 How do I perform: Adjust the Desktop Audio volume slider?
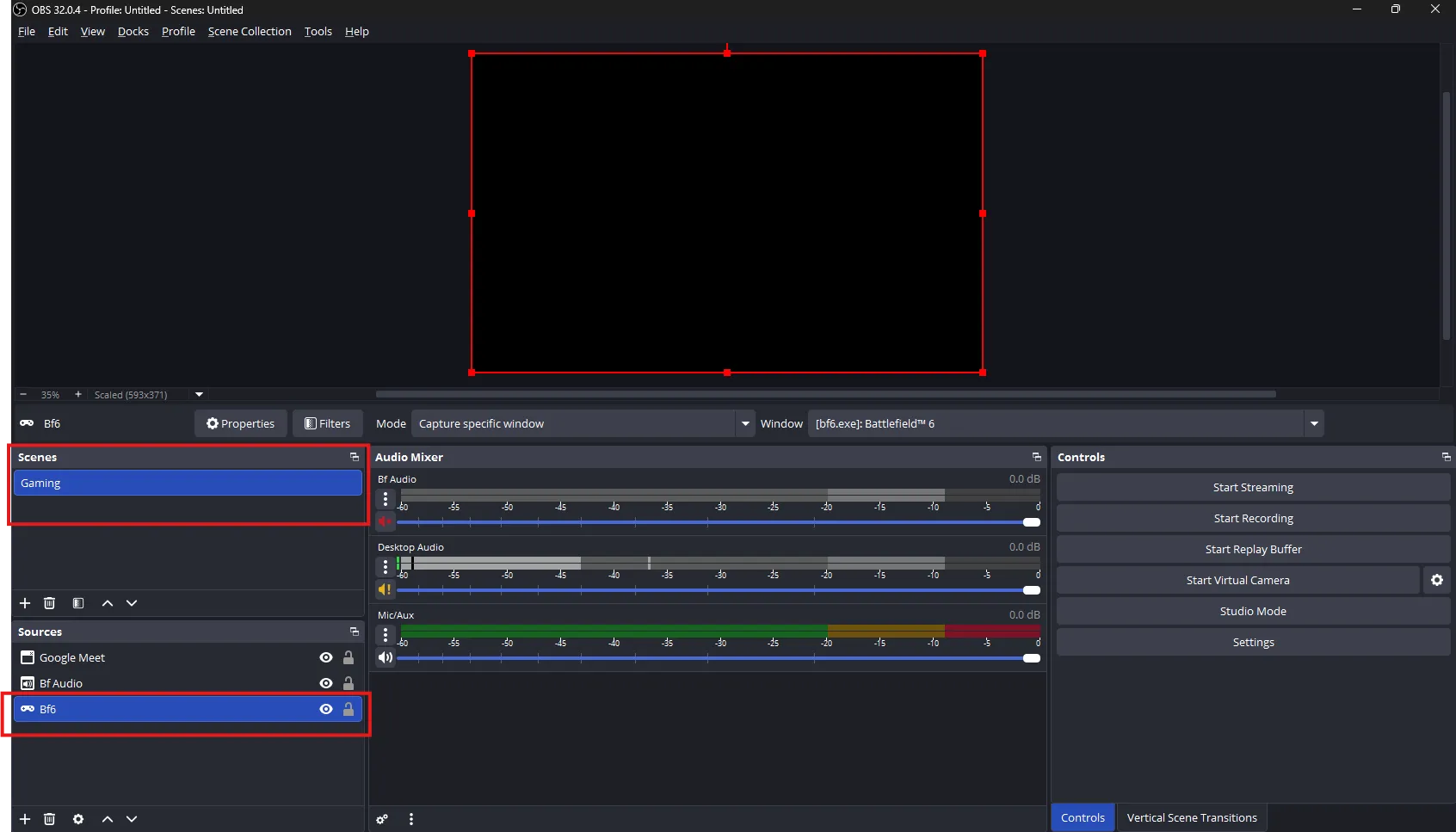(x=1031, y=590)
